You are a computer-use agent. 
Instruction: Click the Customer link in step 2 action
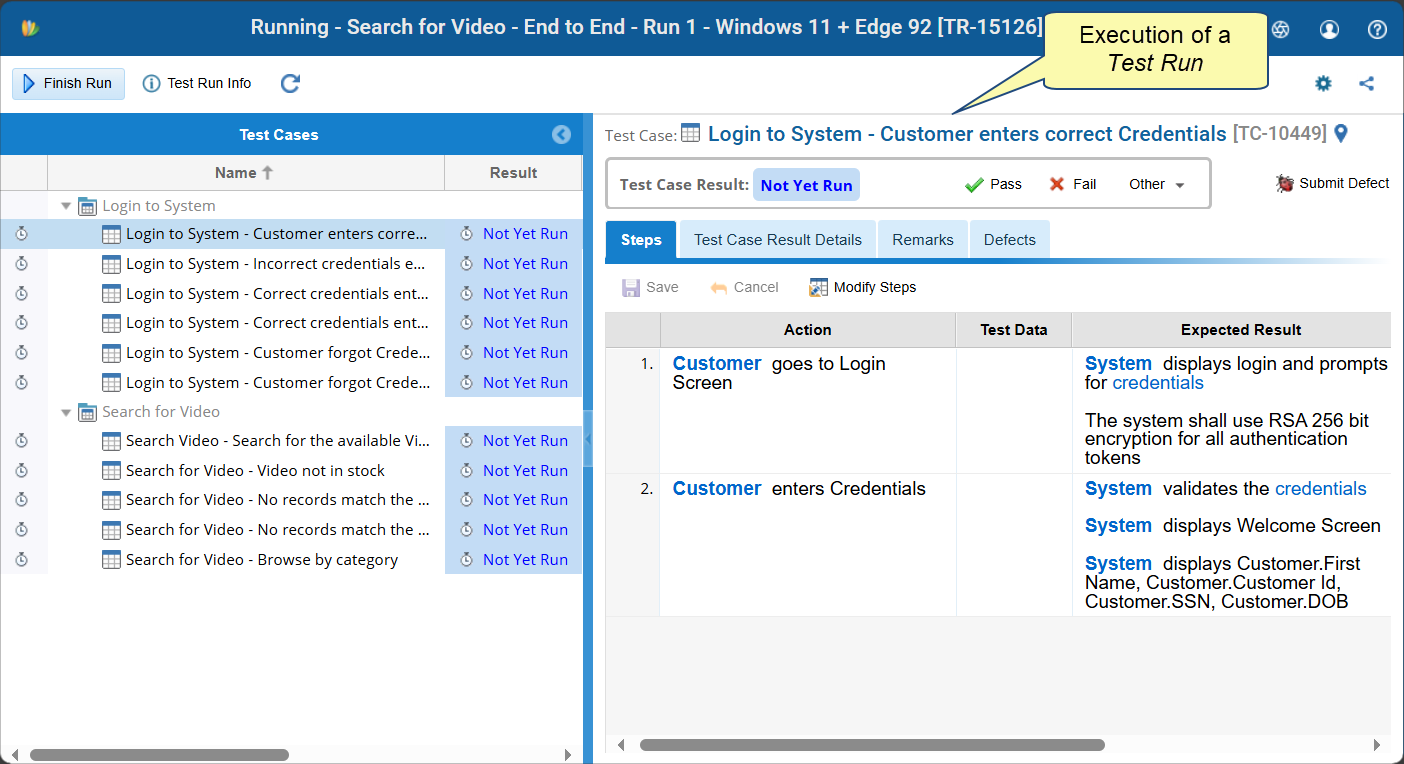[x=717, y=488]
